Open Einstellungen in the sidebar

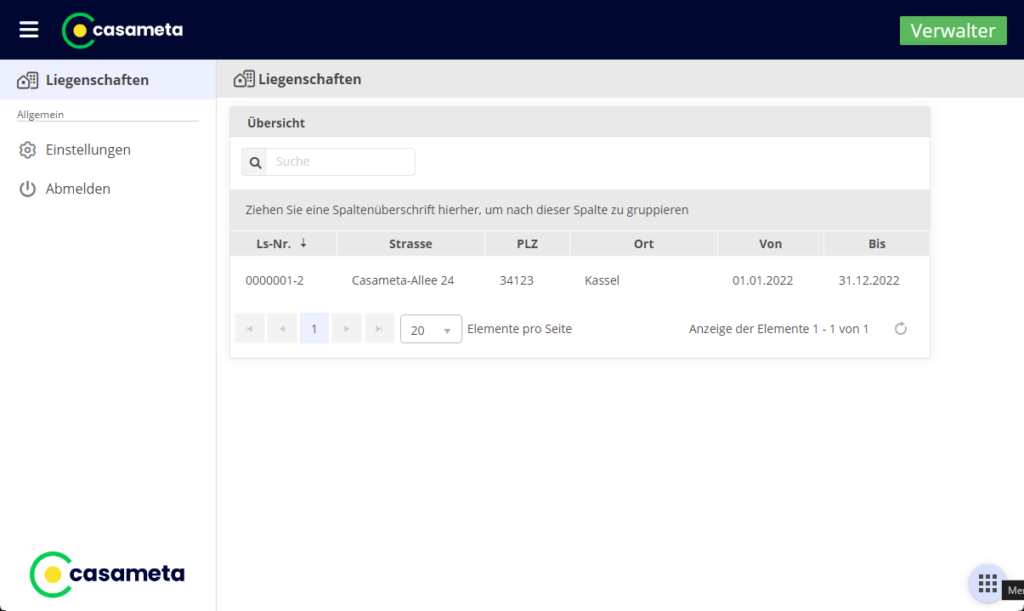point(88,149)
